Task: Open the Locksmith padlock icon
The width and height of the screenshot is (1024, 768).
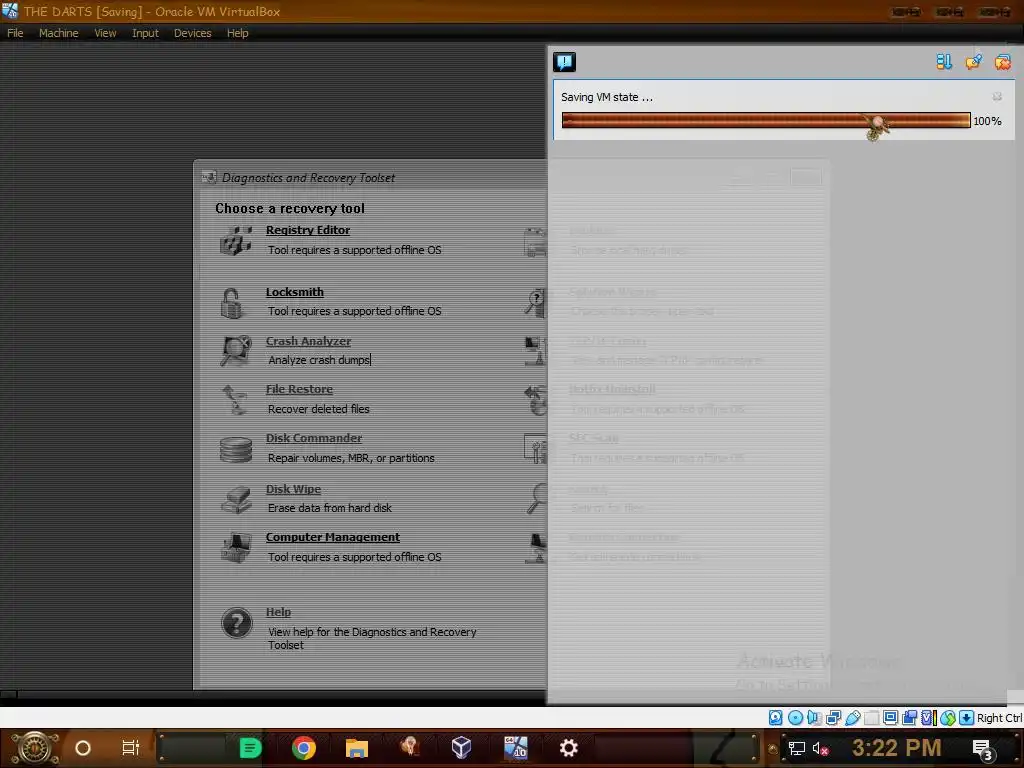Action: pyautogui.click(x=232, y=303)
